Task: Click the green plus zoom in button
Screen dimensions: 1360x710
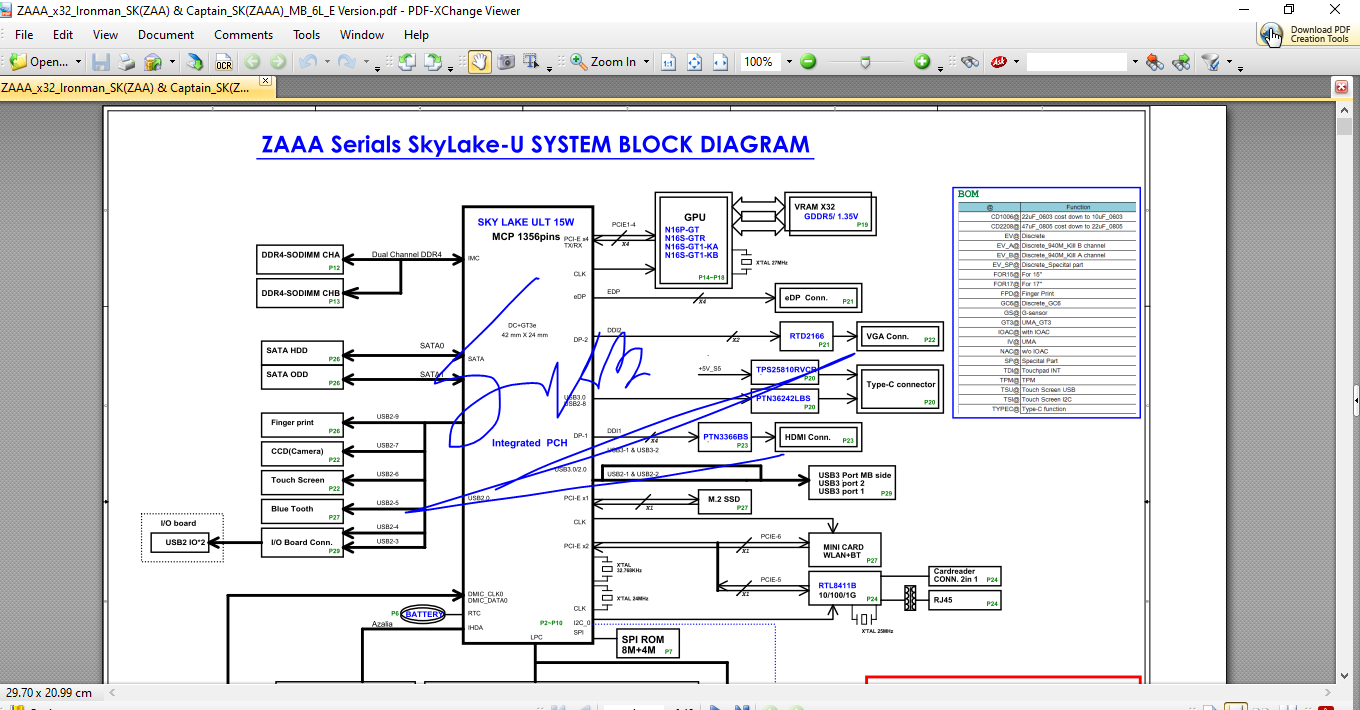Action: coord(922,62)
